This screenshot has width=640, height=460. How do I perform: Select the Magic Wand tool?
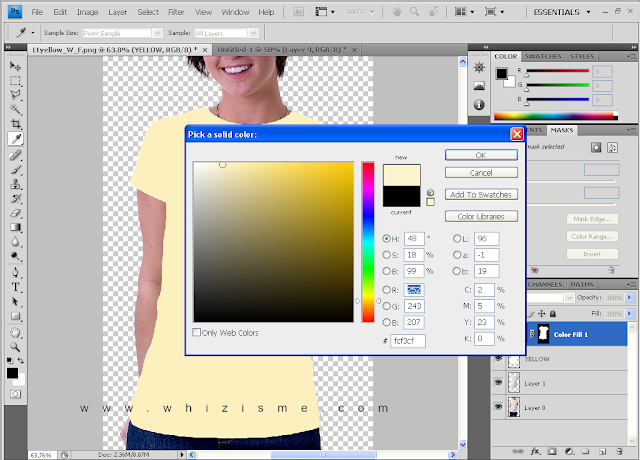coord(15,109)
